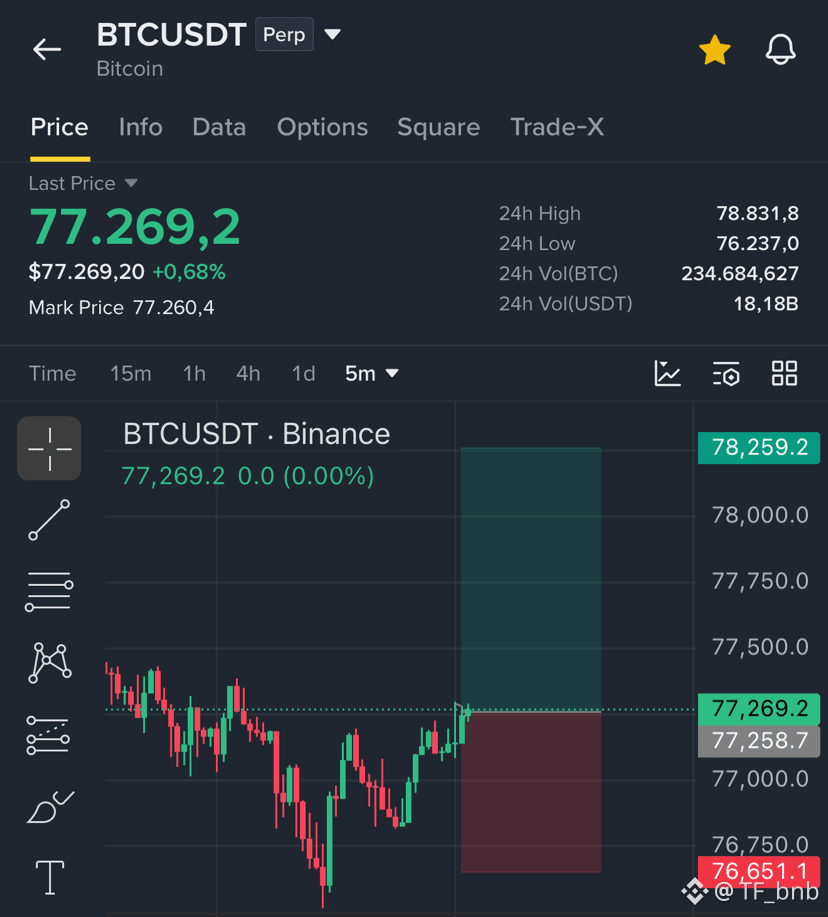Open the Options tab
The height and width of the screenshot is (917, 828).
(322, 127)
